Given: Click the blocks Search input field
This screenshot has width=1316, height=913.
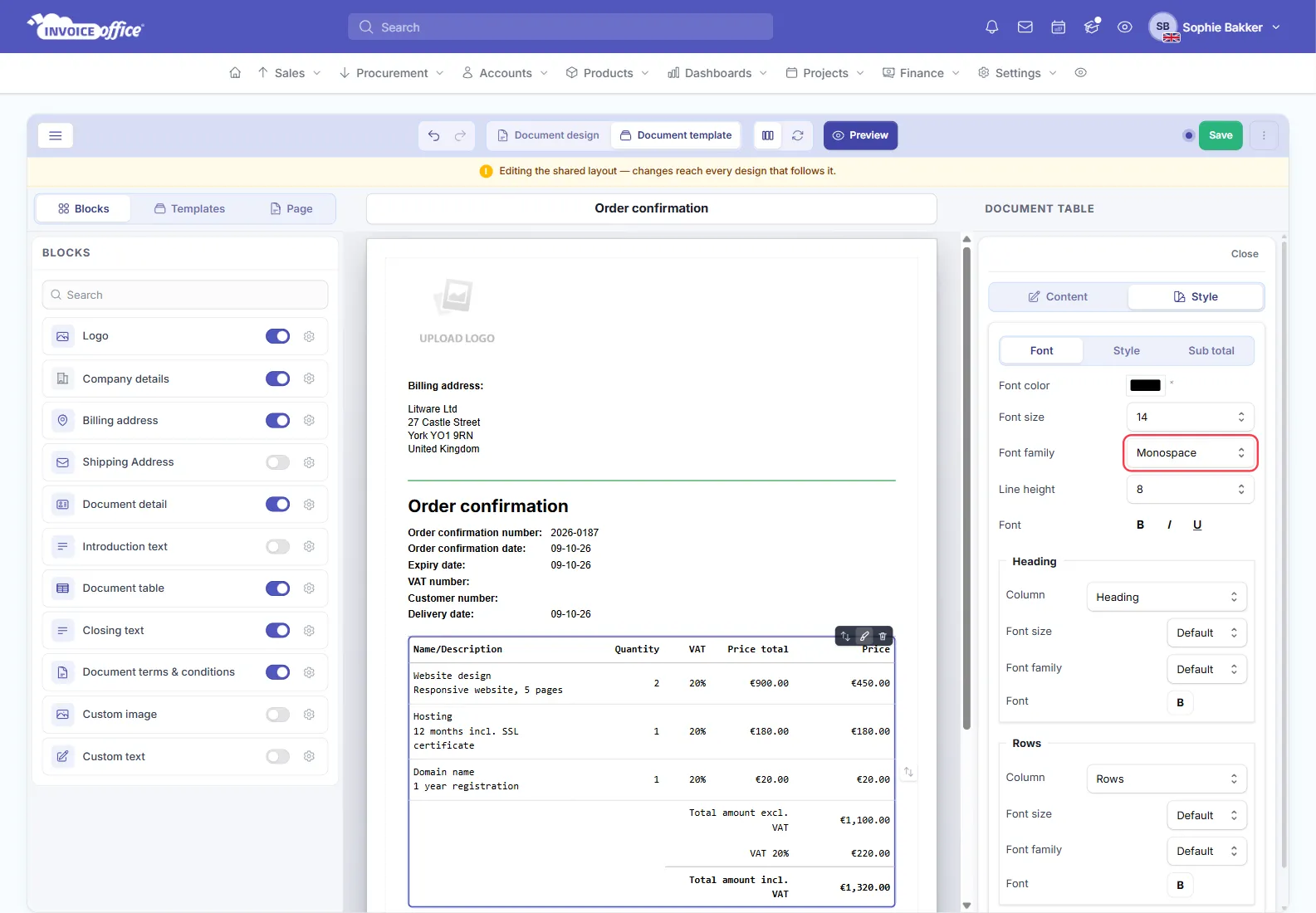Looking at the screenshot, I should [x=185, y=295].
